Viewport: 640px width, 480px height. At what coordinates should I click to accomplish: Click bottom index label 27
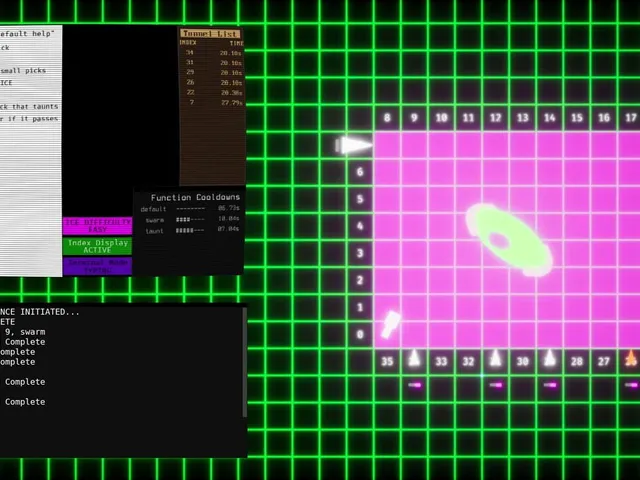(x=604, y=362)
